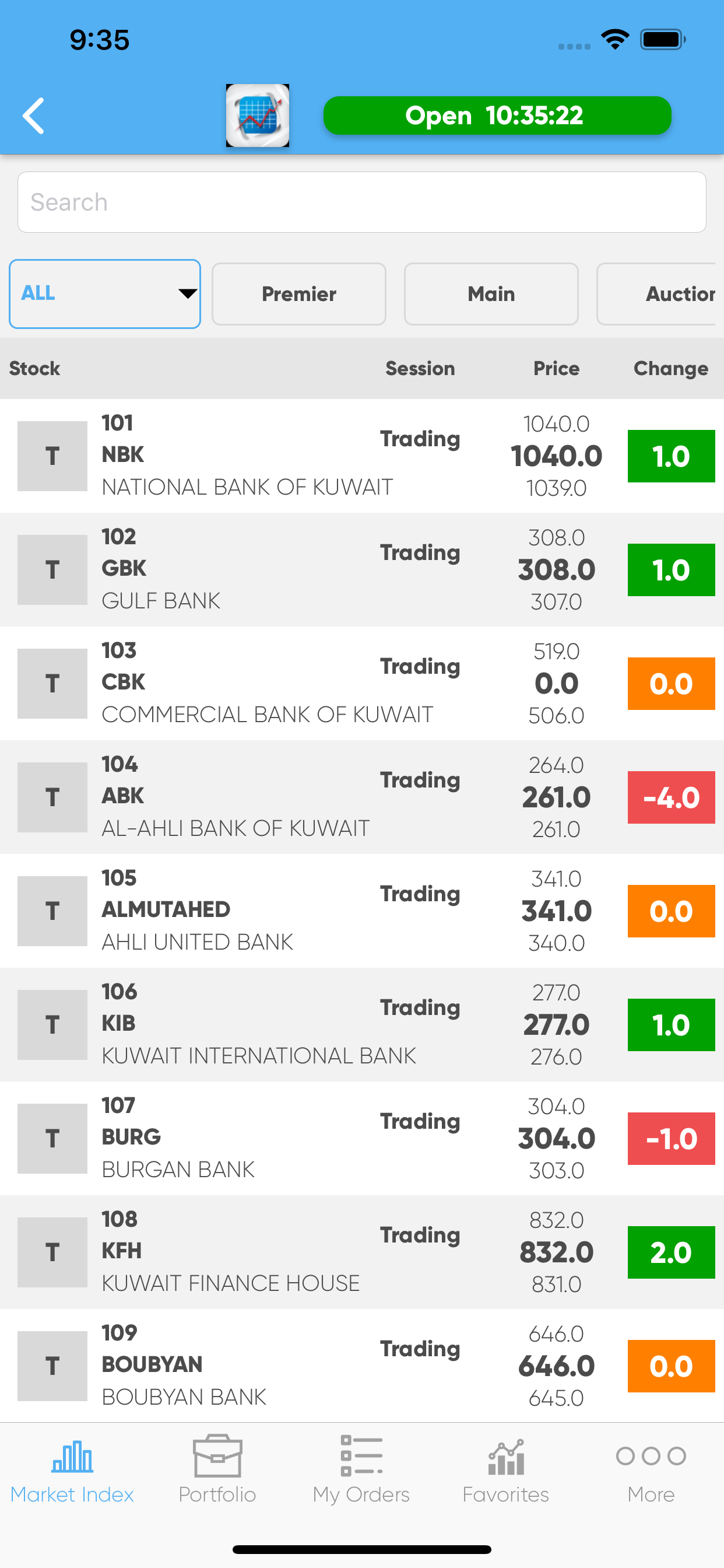Tap the back arrow icon
724x1568 pixels.
pyautogui.click(x=34, y=115)
